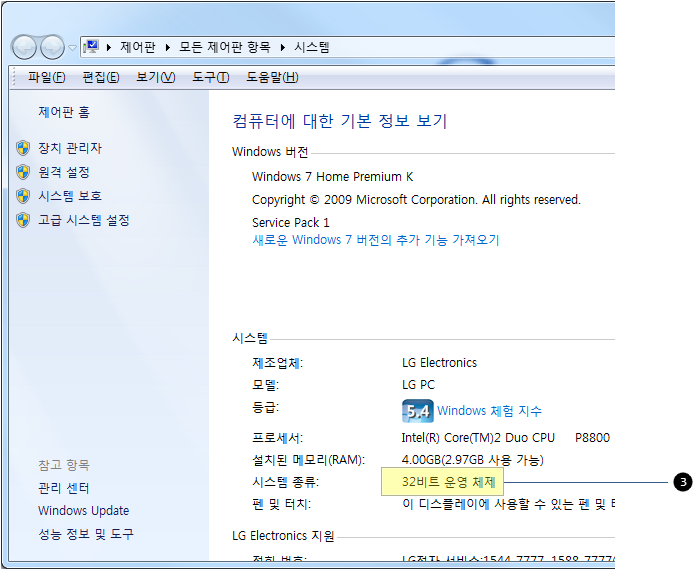The height and width of the screenshot is (570, 694).
Task: Click 제어판 in the breadcrumb path
Action: pyautogui.click(x=138, y=47)
